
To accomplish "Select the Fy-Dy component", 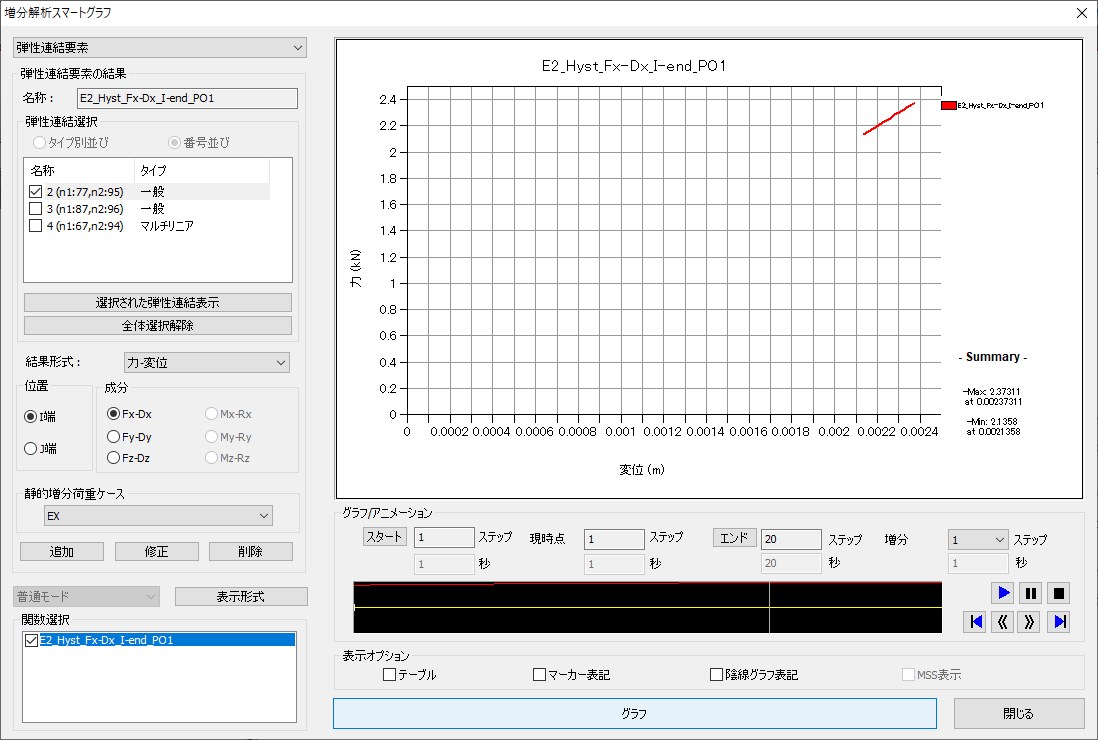I will click(x=113, y=437).
